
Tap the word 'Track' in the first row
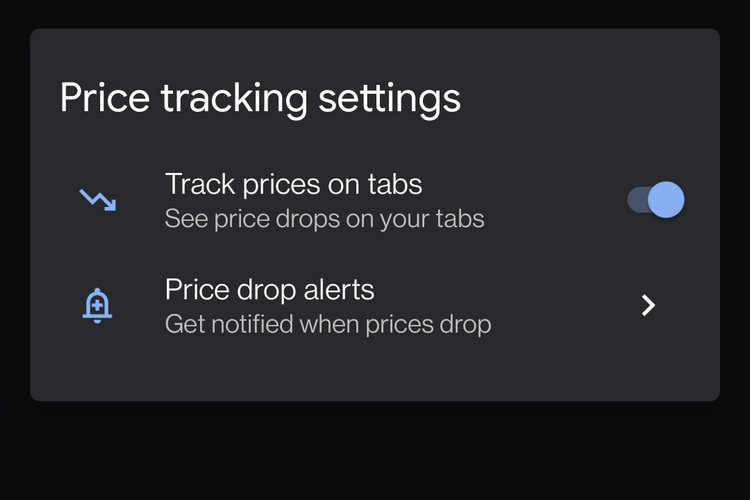click(x=200, y=184)
